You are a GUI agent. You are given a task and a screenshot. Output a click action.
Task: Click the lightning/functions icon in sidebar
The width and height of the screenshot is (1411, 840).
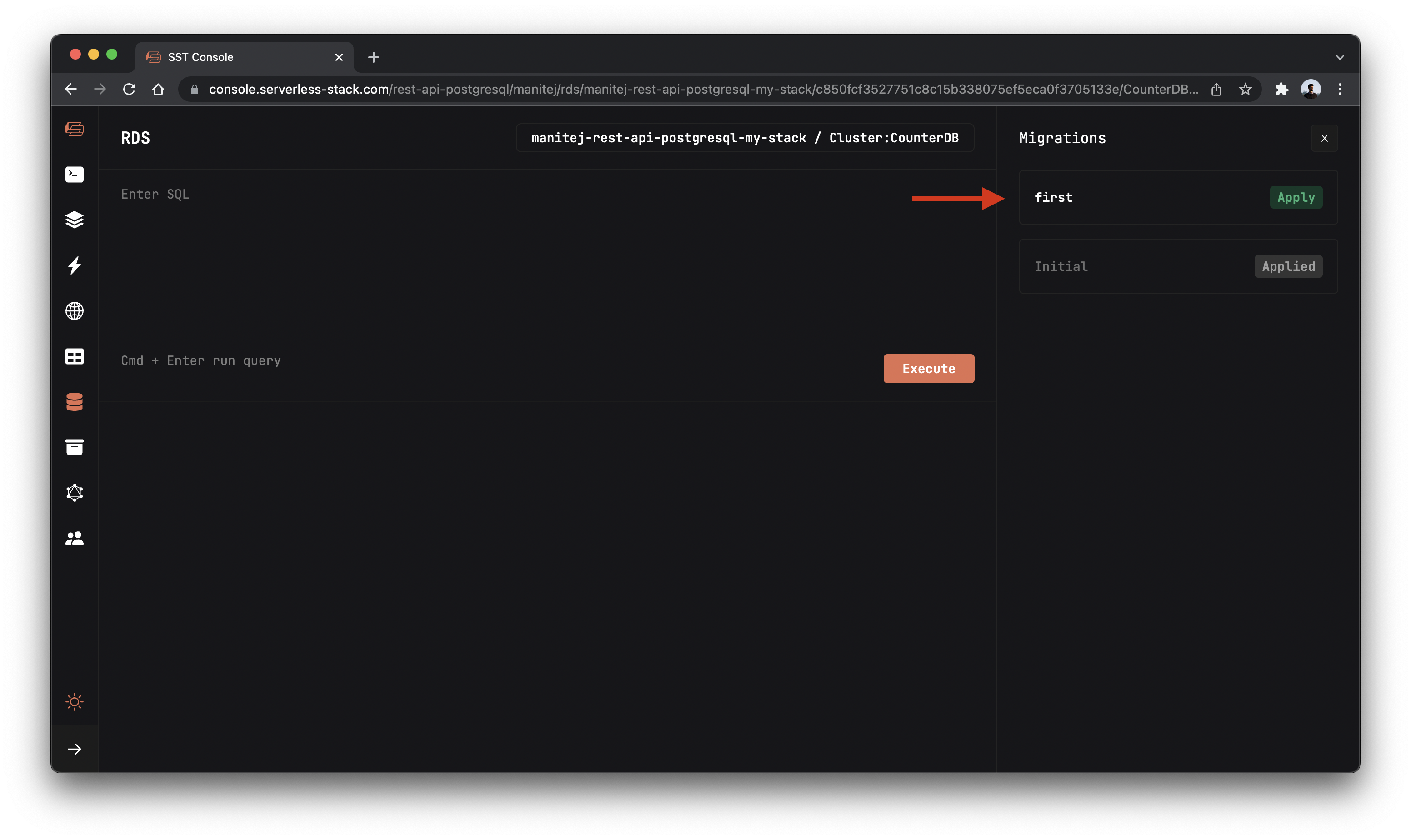[x=75, y=264]
